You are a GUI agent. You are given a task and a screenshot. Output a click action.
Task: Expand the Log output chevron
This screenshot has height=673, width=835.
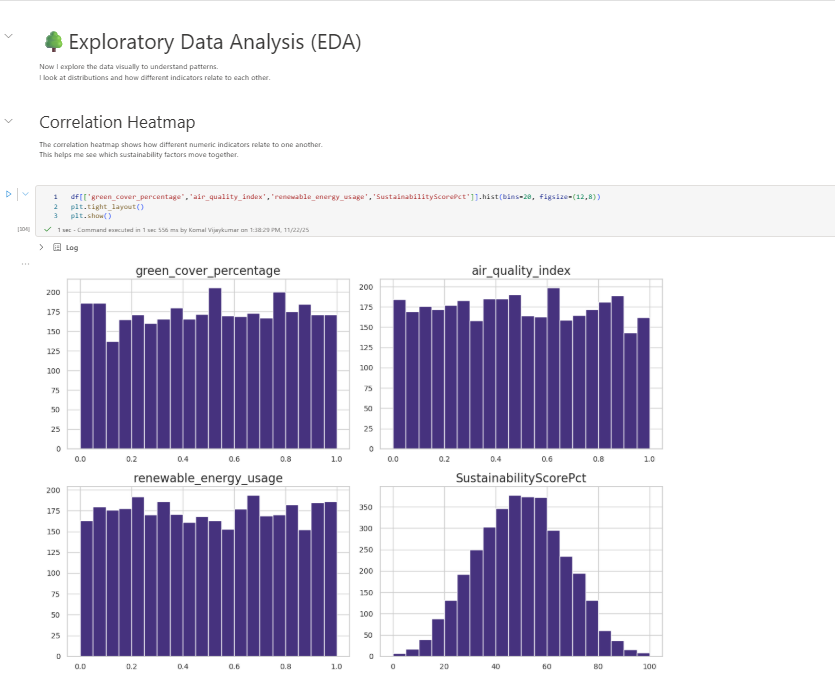[41, 247]
